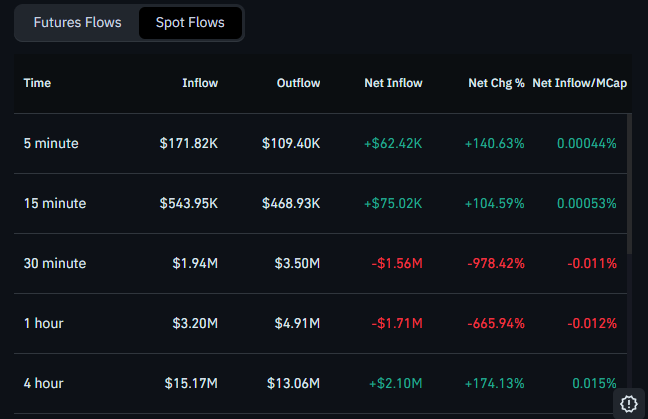Click net inflow +$2.10M

395,383
